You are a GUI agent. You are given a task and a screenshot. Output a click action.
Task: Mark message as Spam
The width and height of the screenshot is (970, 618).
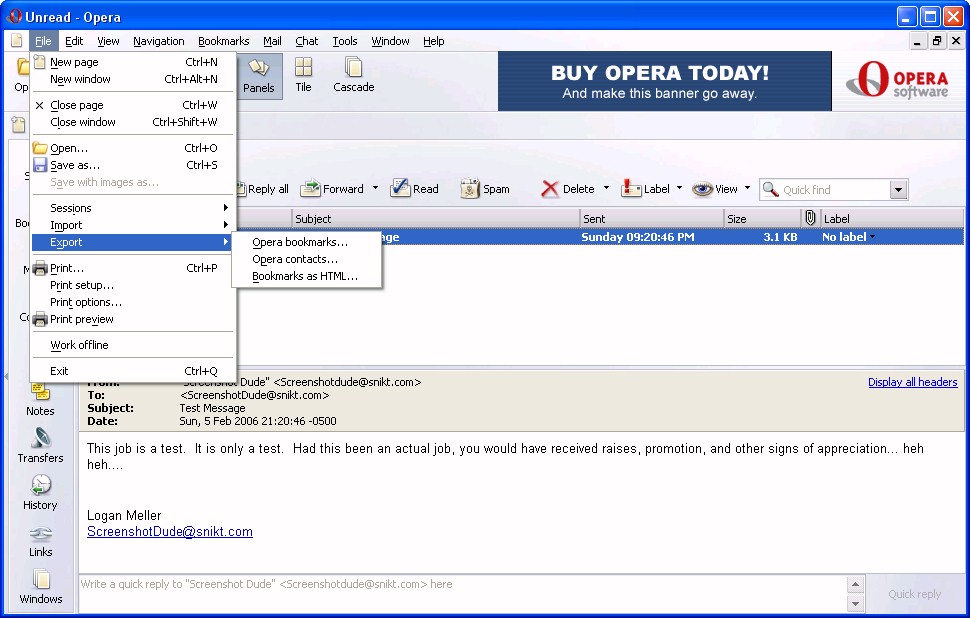coord(485,189)
